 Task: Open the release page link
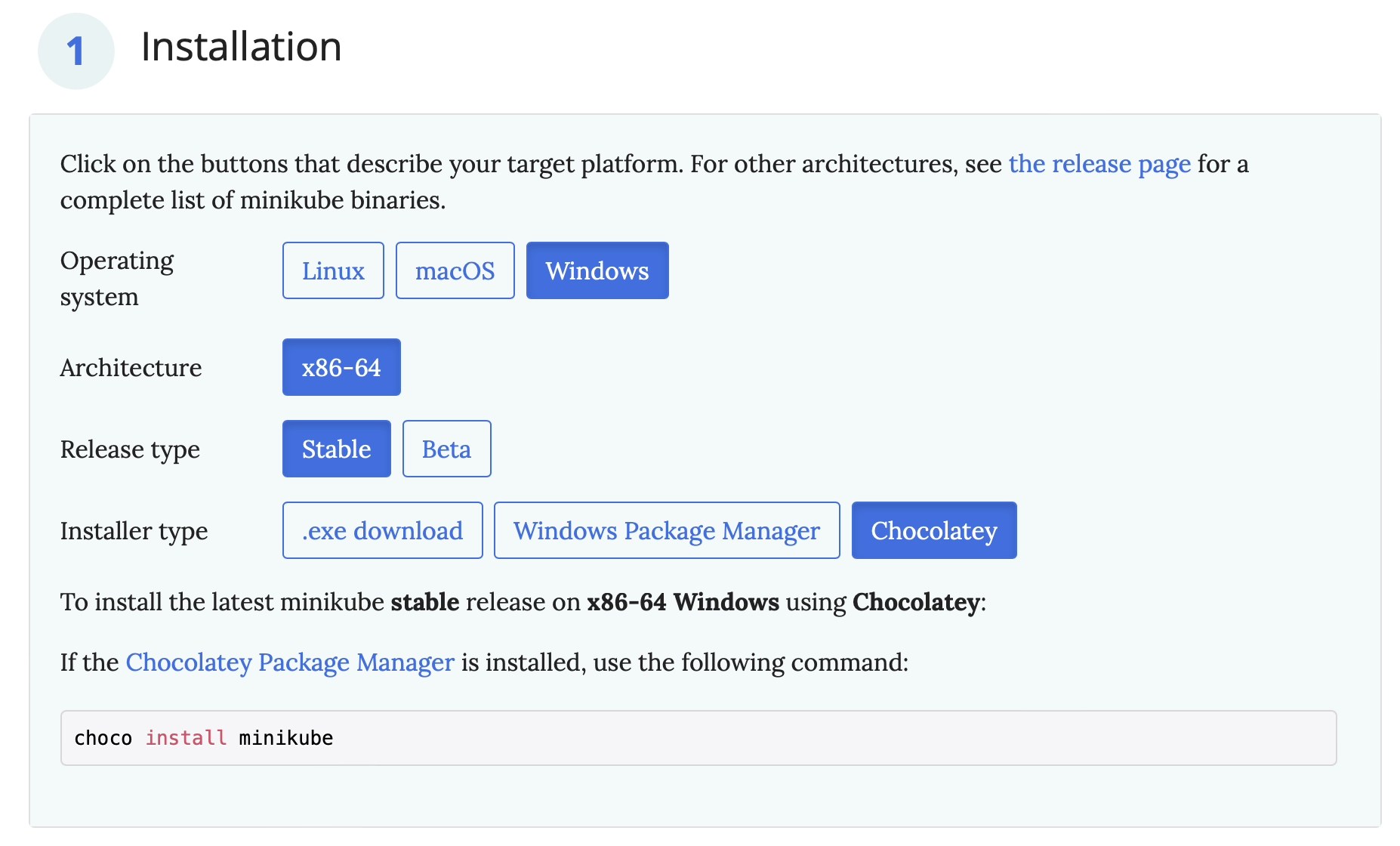[1099, 164]
